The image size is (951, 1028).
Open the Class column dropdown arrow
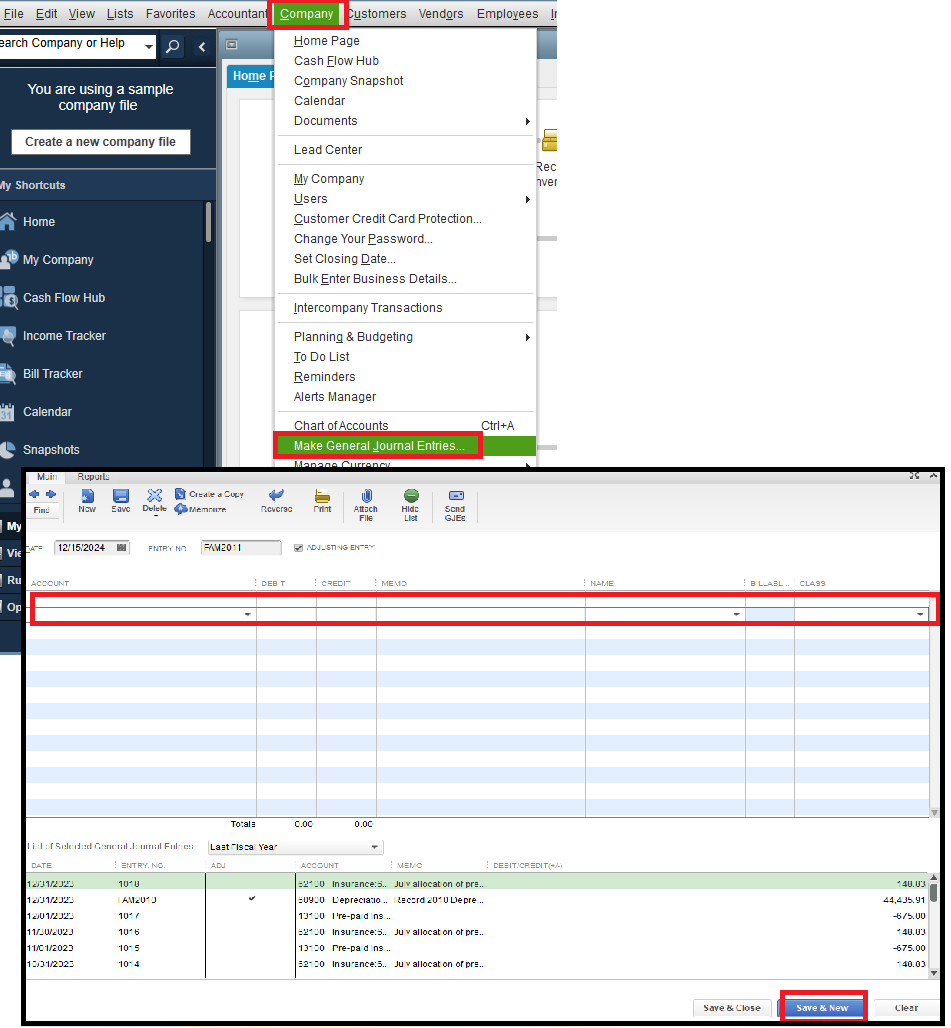[x=920, y=614]
